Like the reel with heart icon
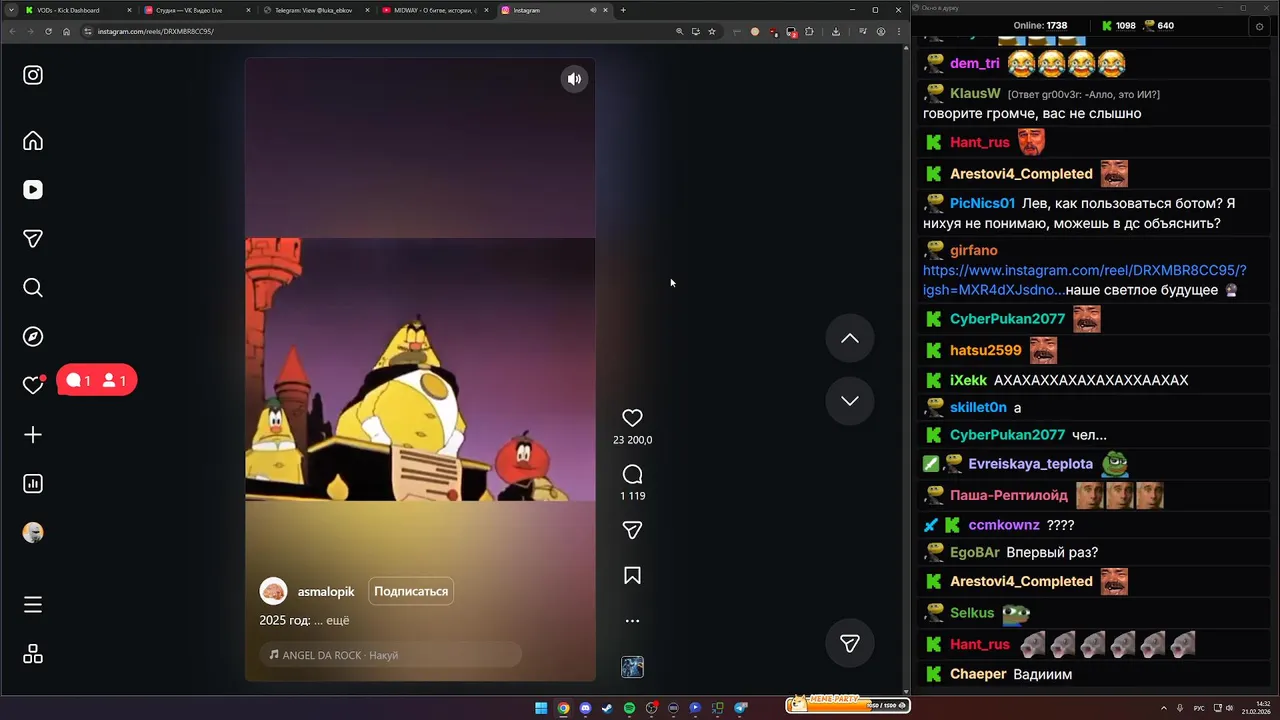1280x720 pixels. tap(632, 418)
